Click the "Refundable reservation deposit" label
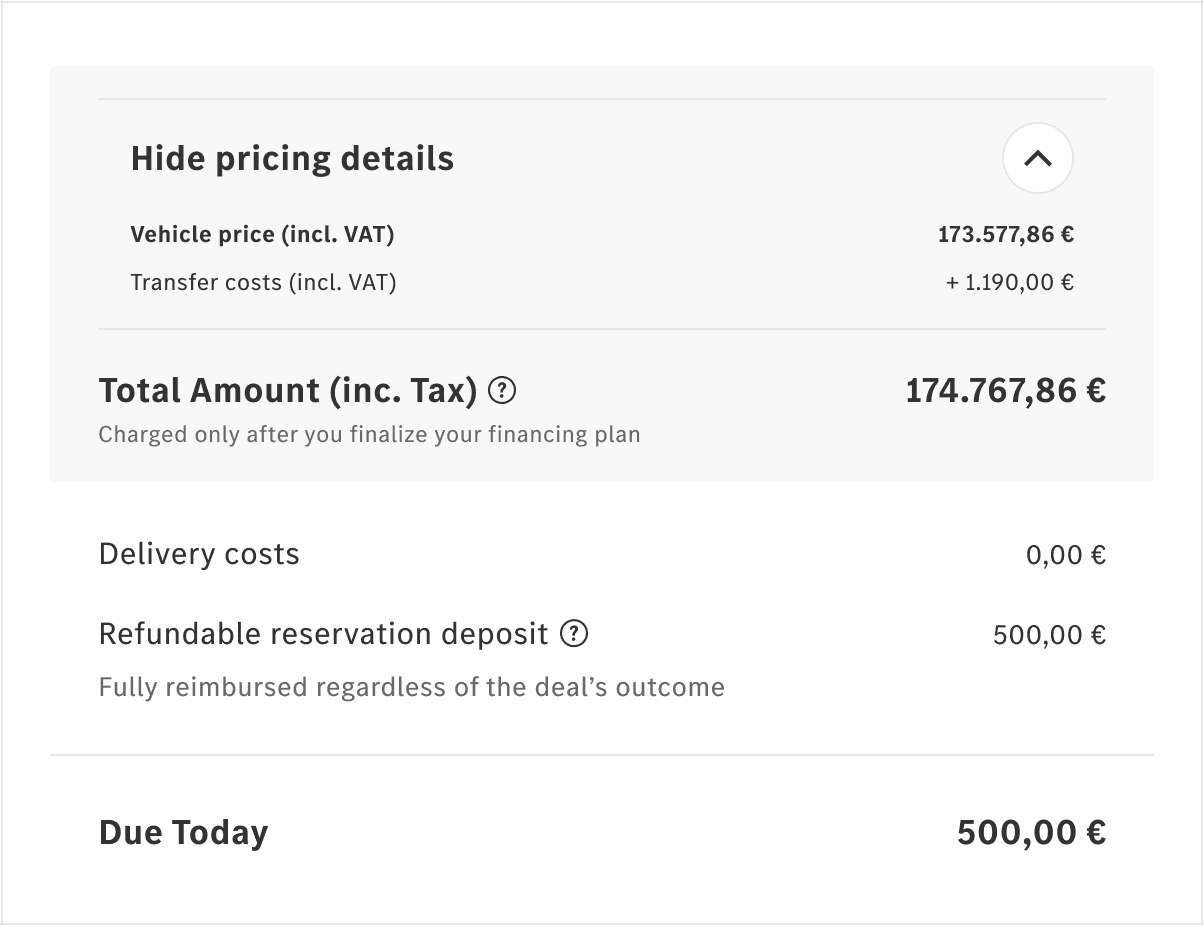The width and height of the screenshot is (1204, 926). point(323,634)
